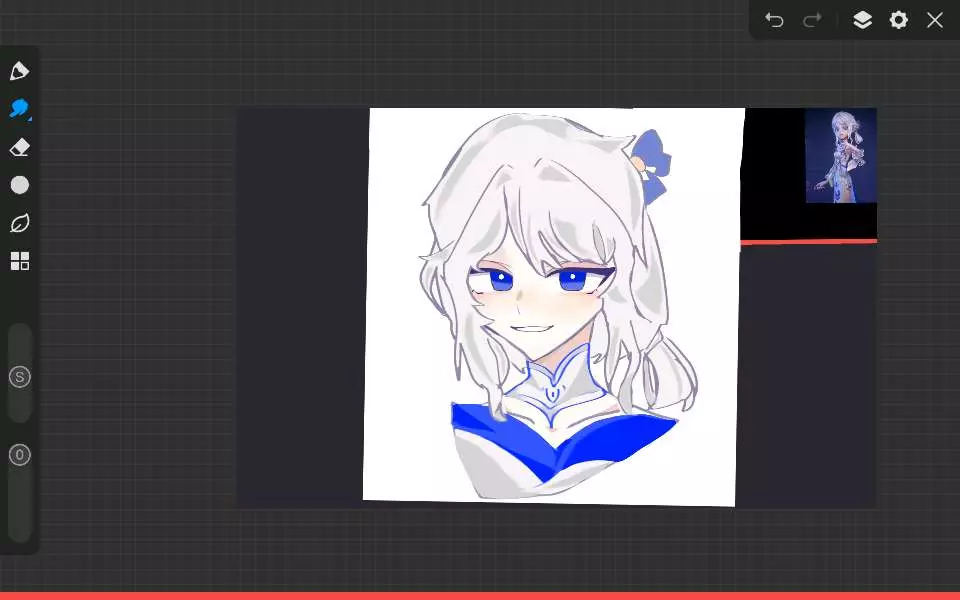Close the drawing editor with the X
960x600 pixels.
coord(934,20)
